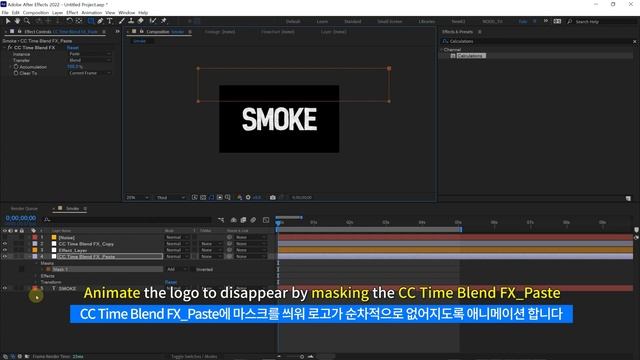Select the Pen tool
The image size is (640, 360).
(x=100, y=21)
